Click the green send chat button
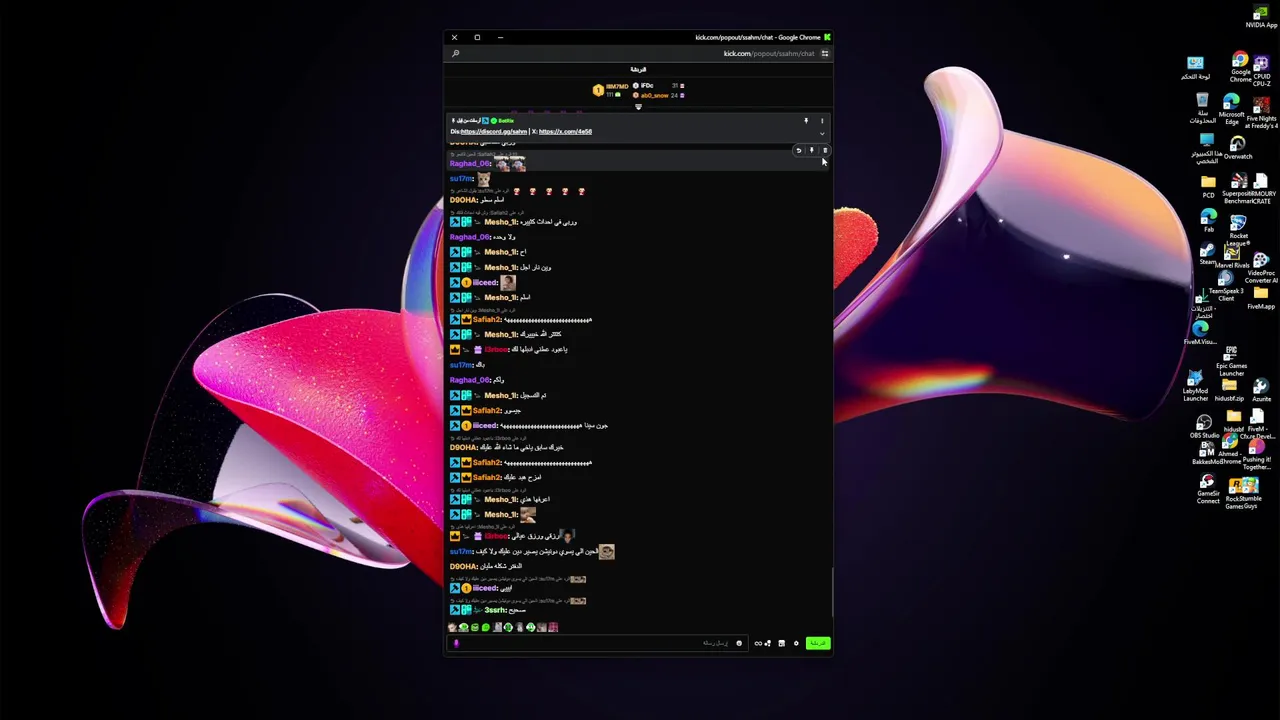The image size is (1280, 720). (x=818, y=643)
